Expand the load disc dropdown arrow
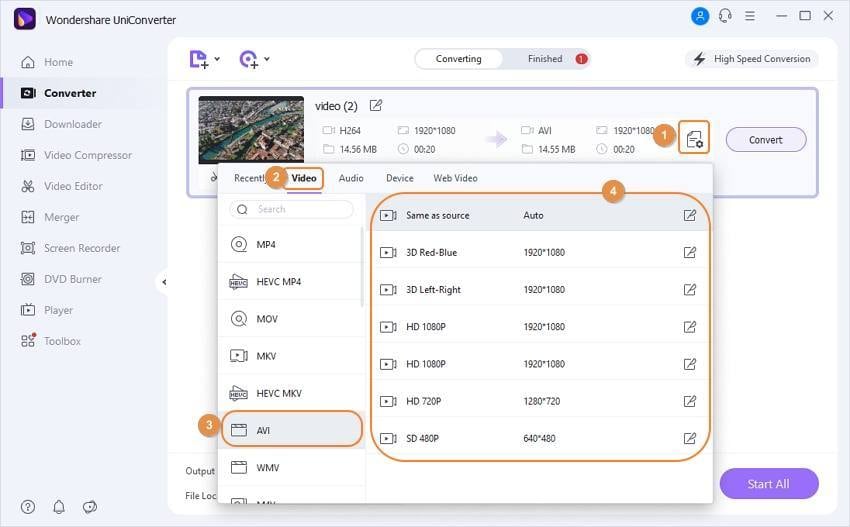 pos(267,59)
